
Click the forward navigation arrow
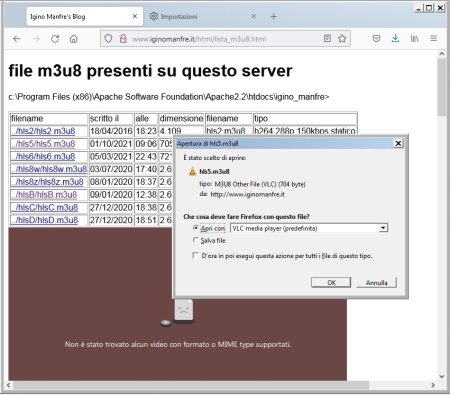[36, 39]
